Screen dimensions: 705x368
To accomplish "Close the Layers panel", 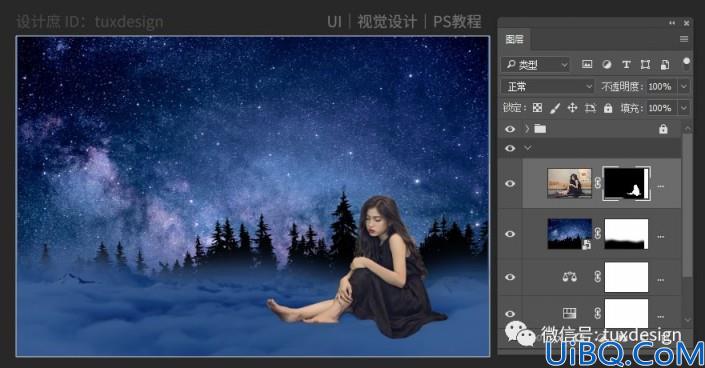I will coord(687,23).
